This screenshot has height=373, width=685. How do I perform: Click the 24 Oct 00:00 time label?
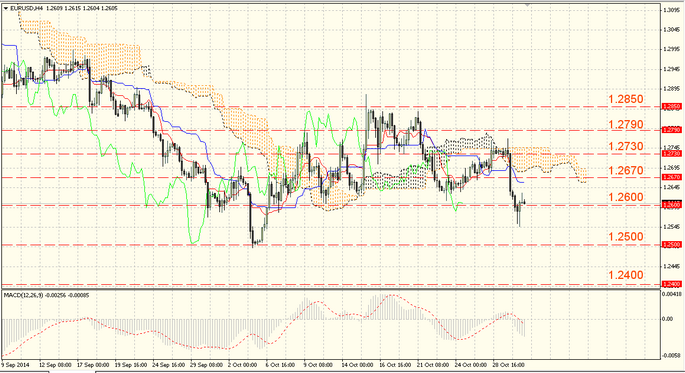[471, 365]
